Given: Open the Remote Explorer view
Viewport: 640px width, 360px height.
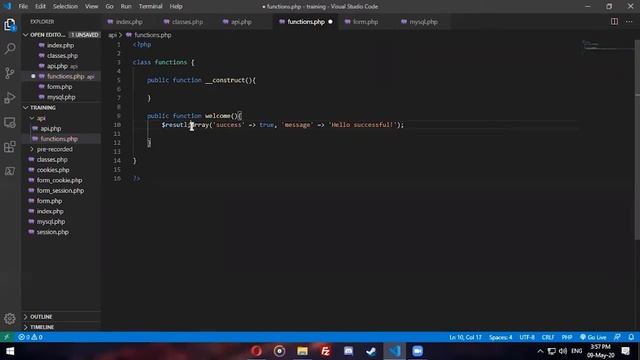Looking at the screenshot, I should pos(10,122).
